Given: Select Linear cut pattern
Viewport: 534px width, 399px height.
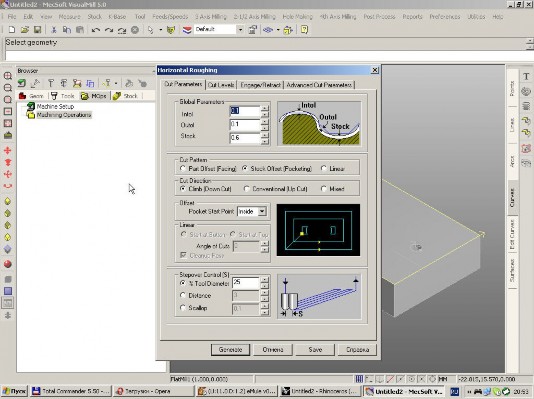Looking at the screenshot, I should coord(333,169).
